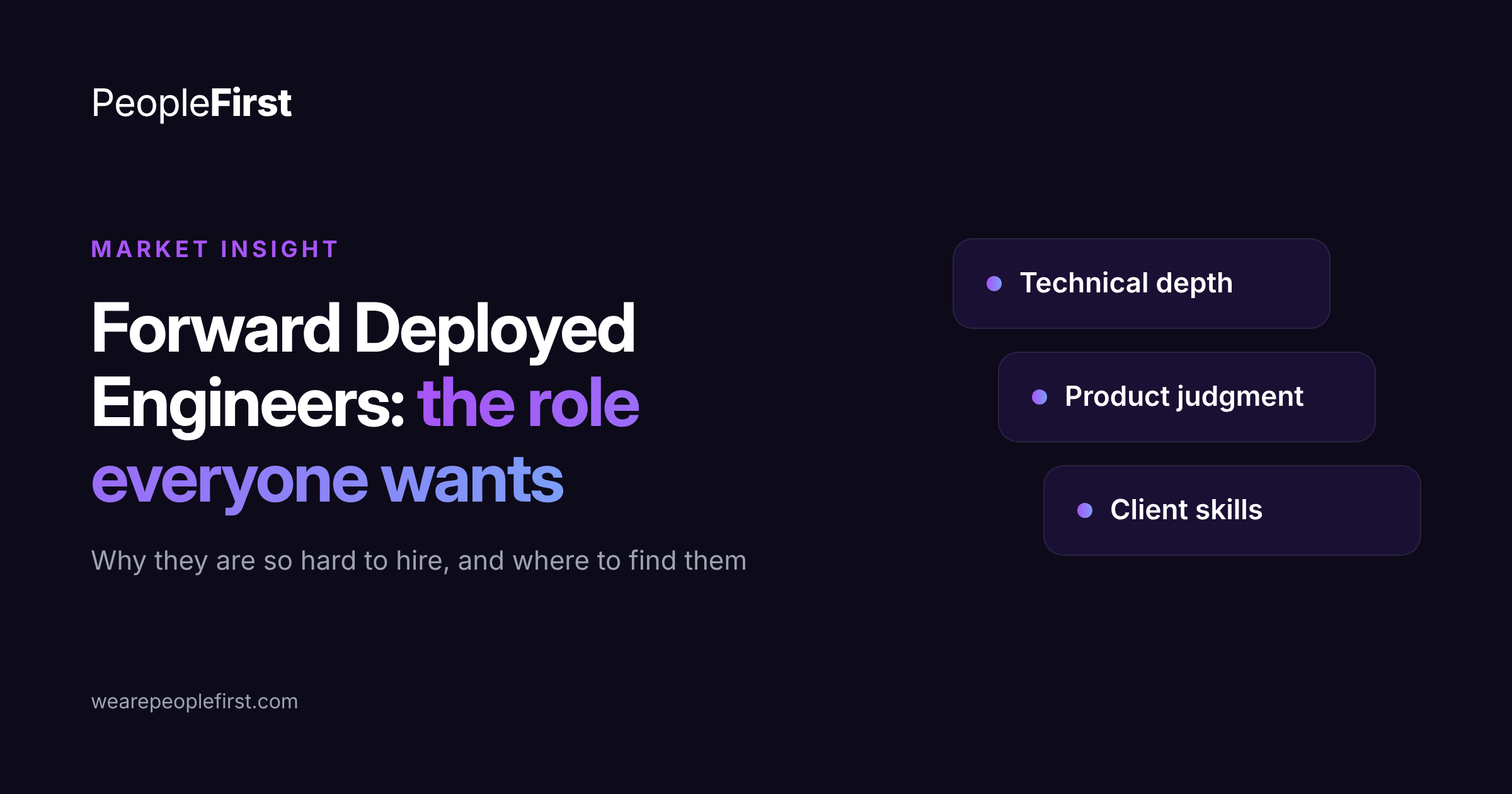
Task: Select the Client skills card
Action: pyautogui.click(x=1232, y=510)
